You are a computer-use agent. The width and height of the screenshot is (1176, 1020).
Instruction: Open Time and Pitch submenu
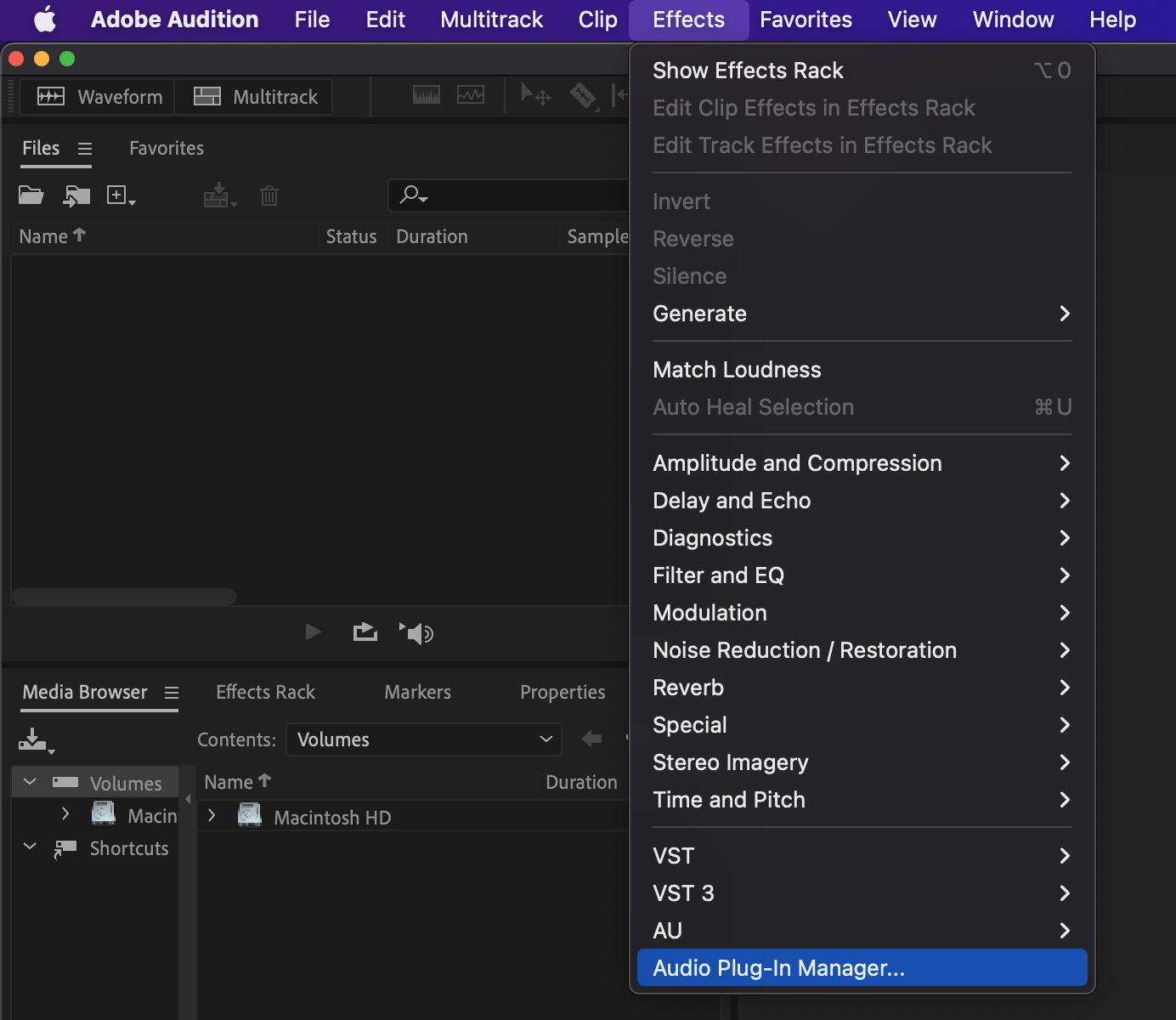click(862, 800)
